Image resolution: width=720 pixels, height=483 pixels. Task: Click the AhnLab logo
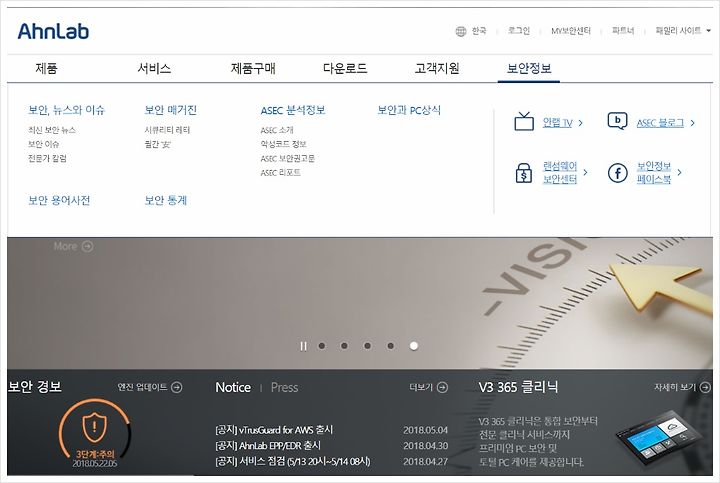tap(53, 31)
